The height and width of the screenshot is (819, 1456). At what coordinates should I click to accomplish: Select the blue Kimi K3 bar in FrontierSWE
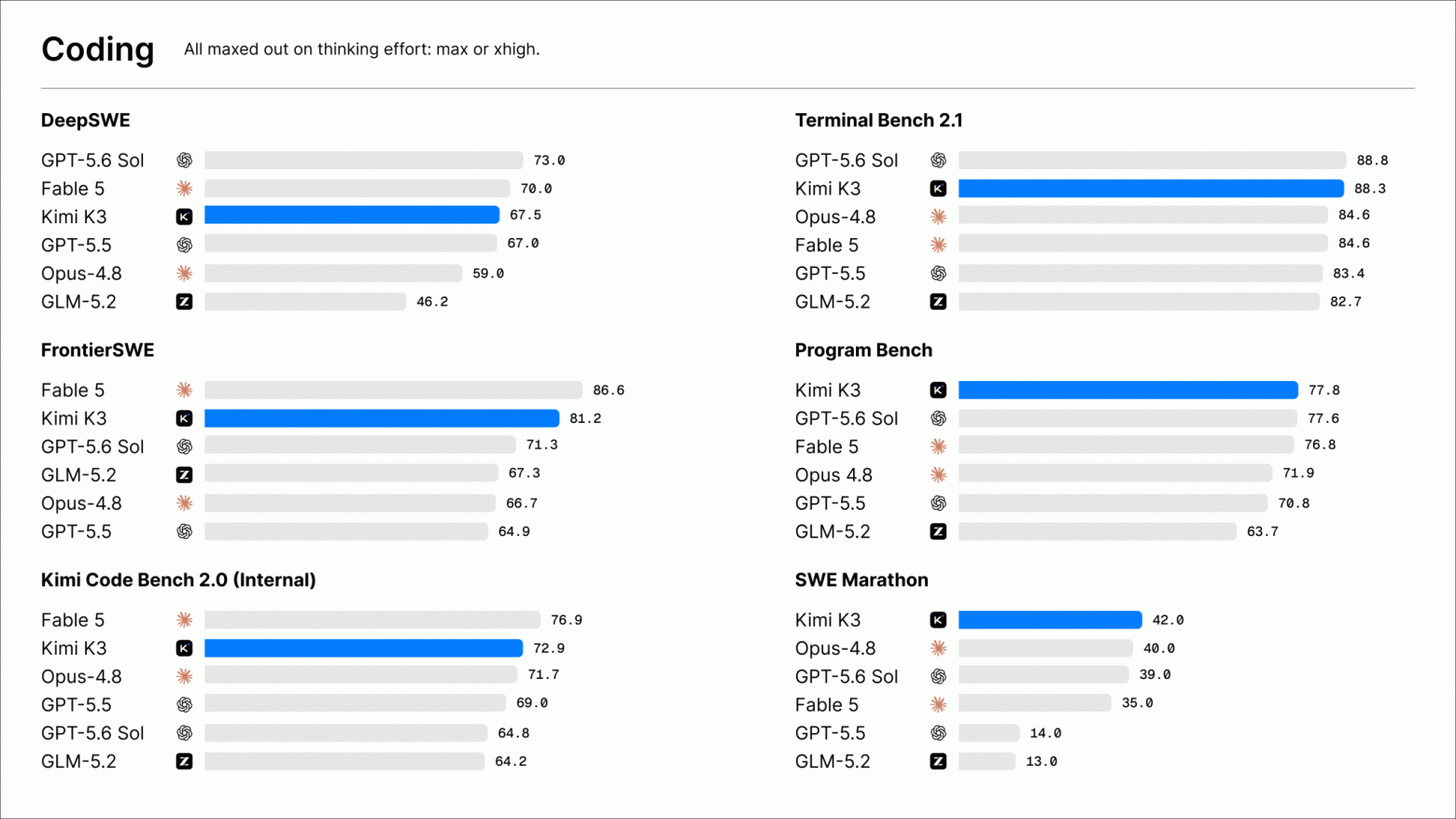(382, 418)
